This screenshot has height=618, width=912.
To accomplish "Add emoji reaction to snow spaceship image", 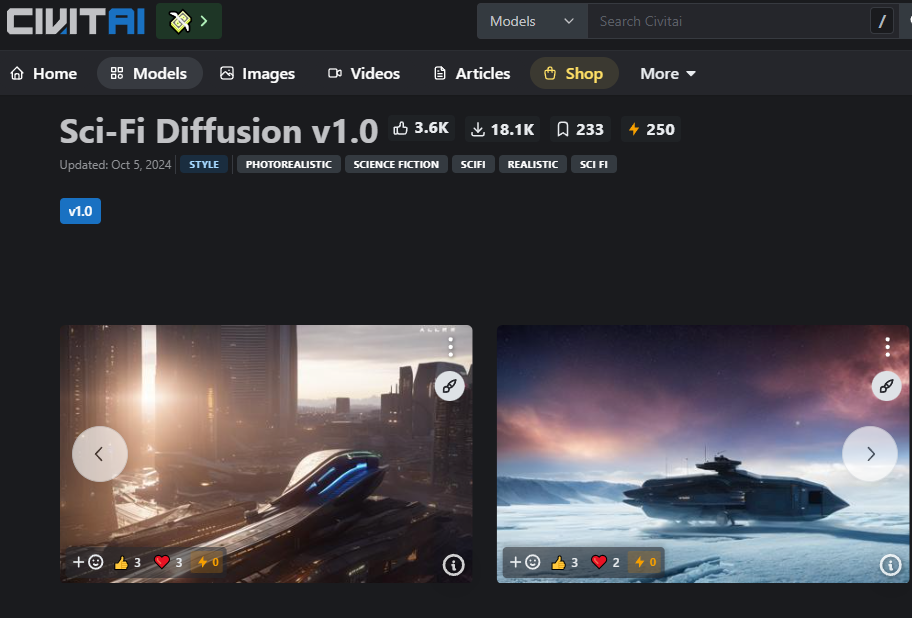I will 525,562.
